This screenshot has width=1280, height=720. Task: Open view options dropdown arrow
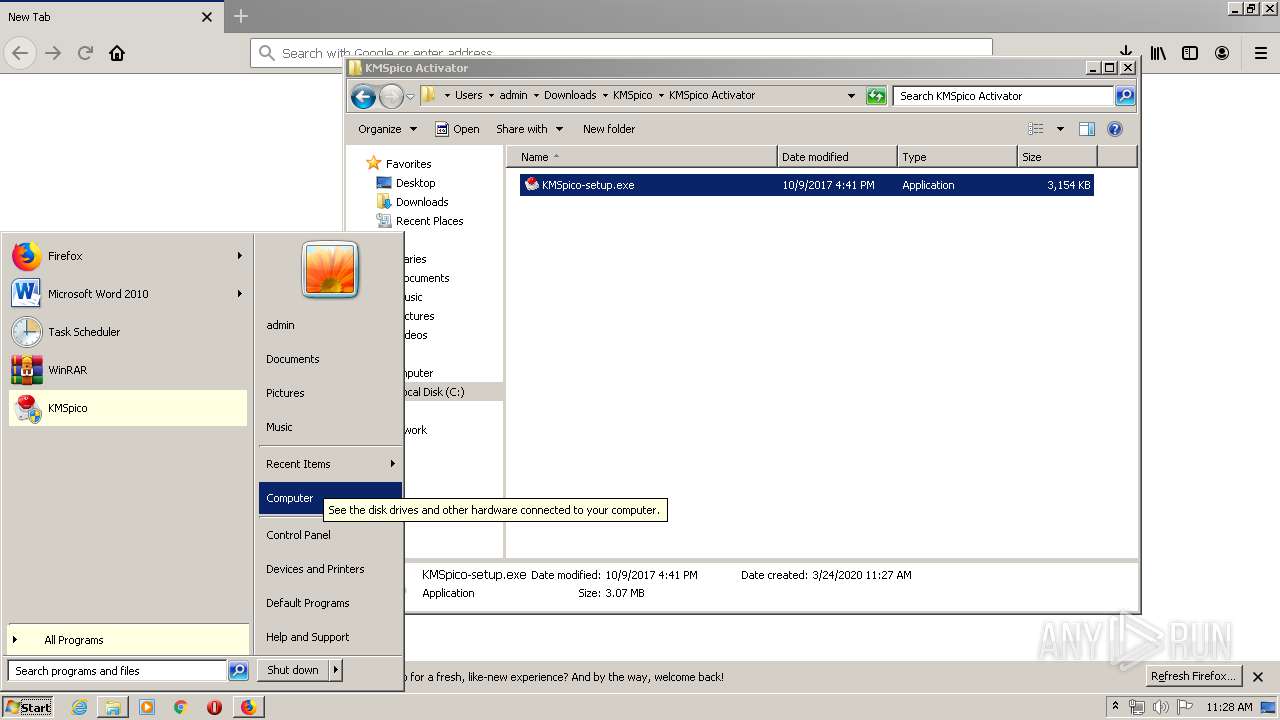coord(1060,129)
